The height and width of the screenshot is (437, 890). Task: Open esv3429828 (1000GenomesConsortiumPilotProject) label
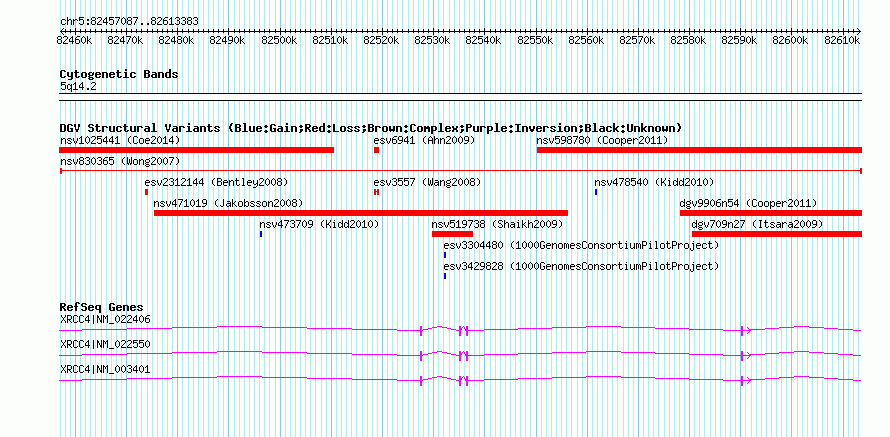[581, 266]
